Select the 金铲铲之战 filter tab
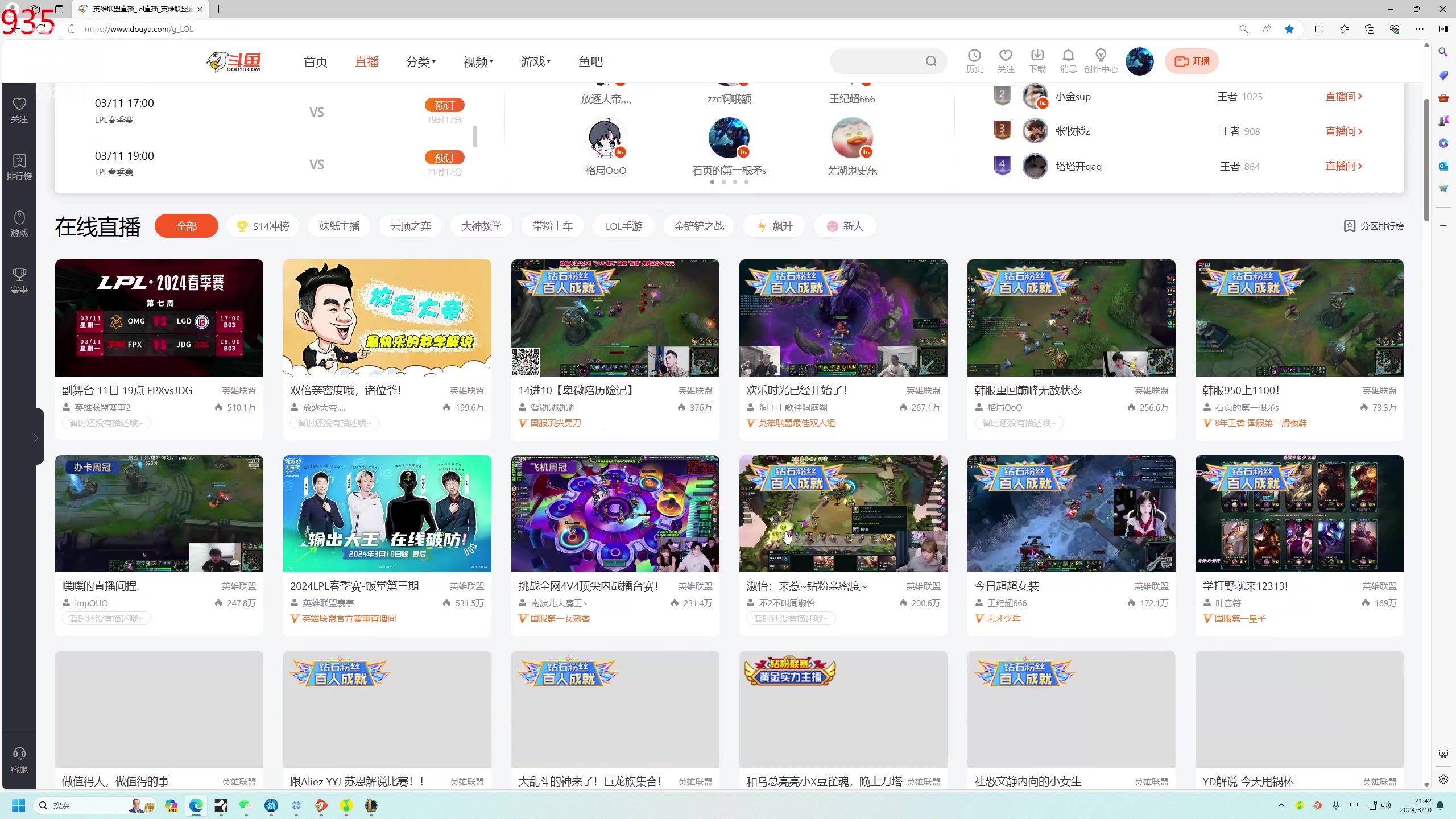1456x819 pixels. point(699,226)
